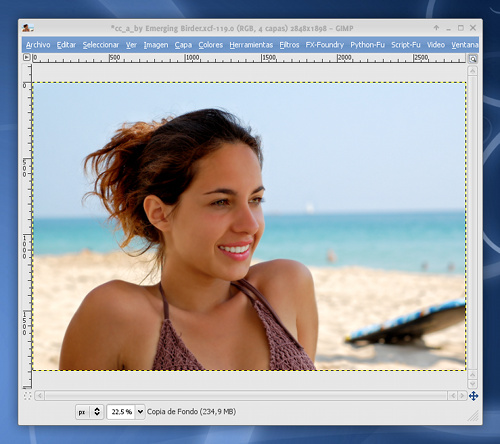Click the horizontal scrollbar right arrow at far end
This screenshot has height=444, width=500.
coord(462,396)
